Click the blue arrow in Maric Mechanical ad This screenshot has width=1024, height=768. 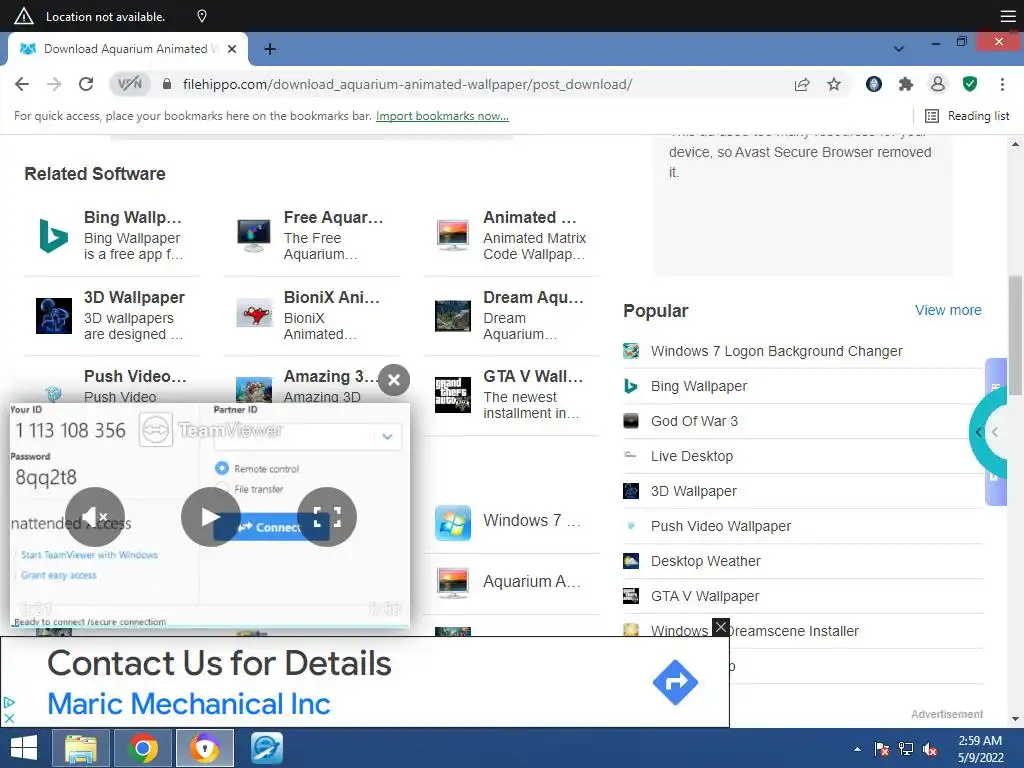pyautogui.click(x=675, y=682)
